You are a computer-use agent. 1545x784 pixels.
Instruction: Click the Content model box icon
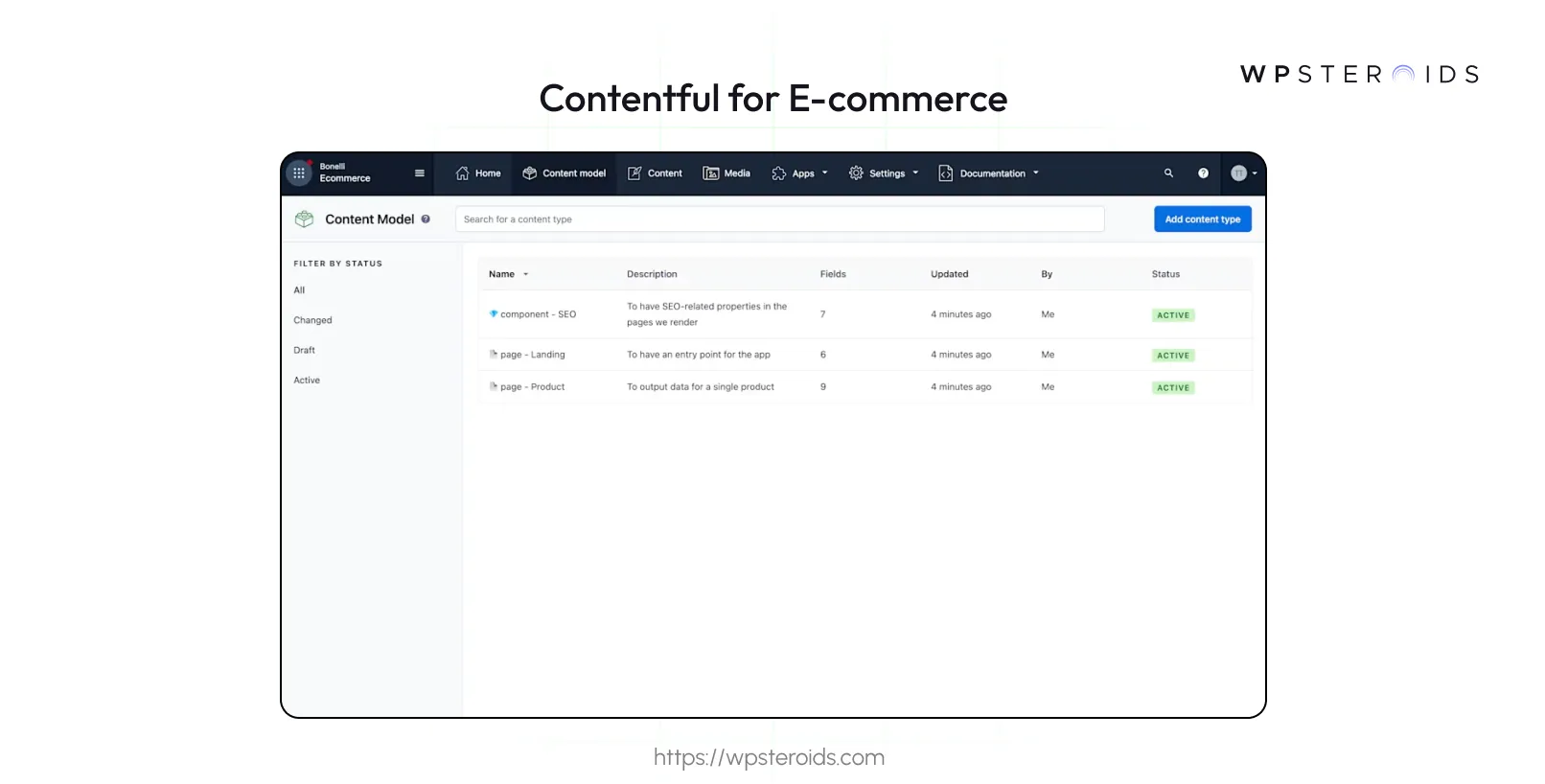coord(530,173)
